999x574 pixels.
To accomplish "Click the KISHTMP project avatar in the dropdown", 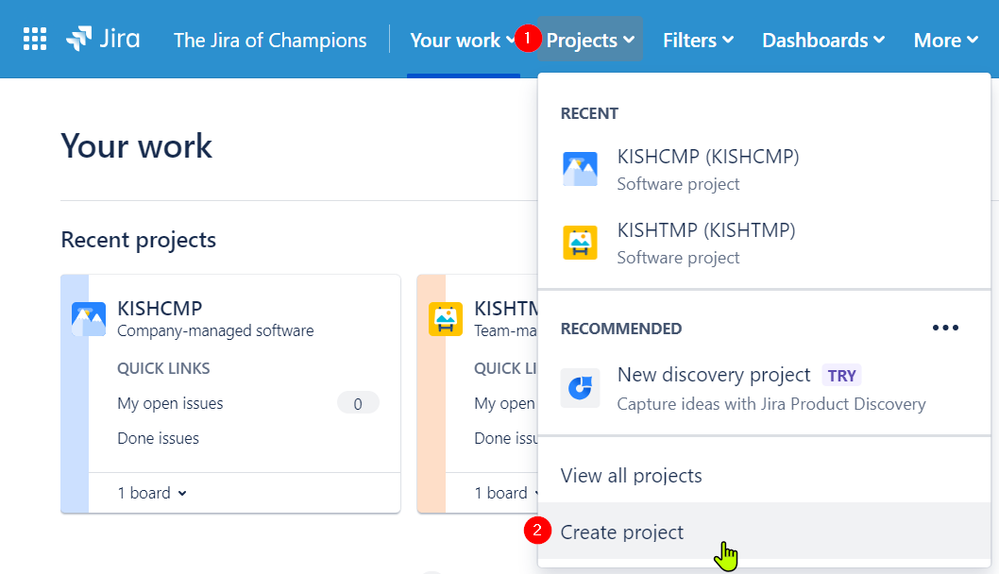I will point(580,243).
